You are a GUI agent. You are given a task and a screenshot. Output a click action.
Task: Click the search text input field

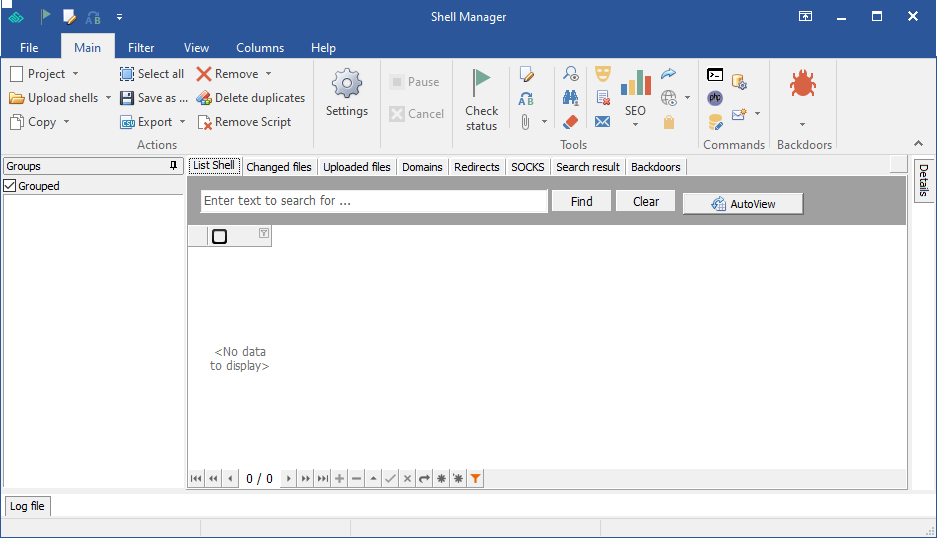tap(374, 201)
